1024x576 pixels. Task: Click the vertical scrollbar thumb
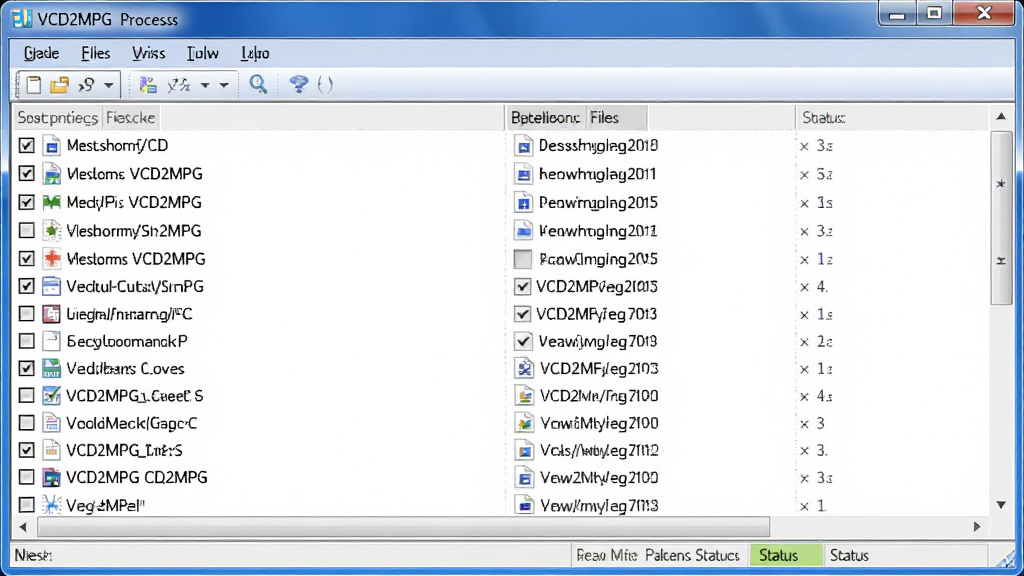[1001, 218]
